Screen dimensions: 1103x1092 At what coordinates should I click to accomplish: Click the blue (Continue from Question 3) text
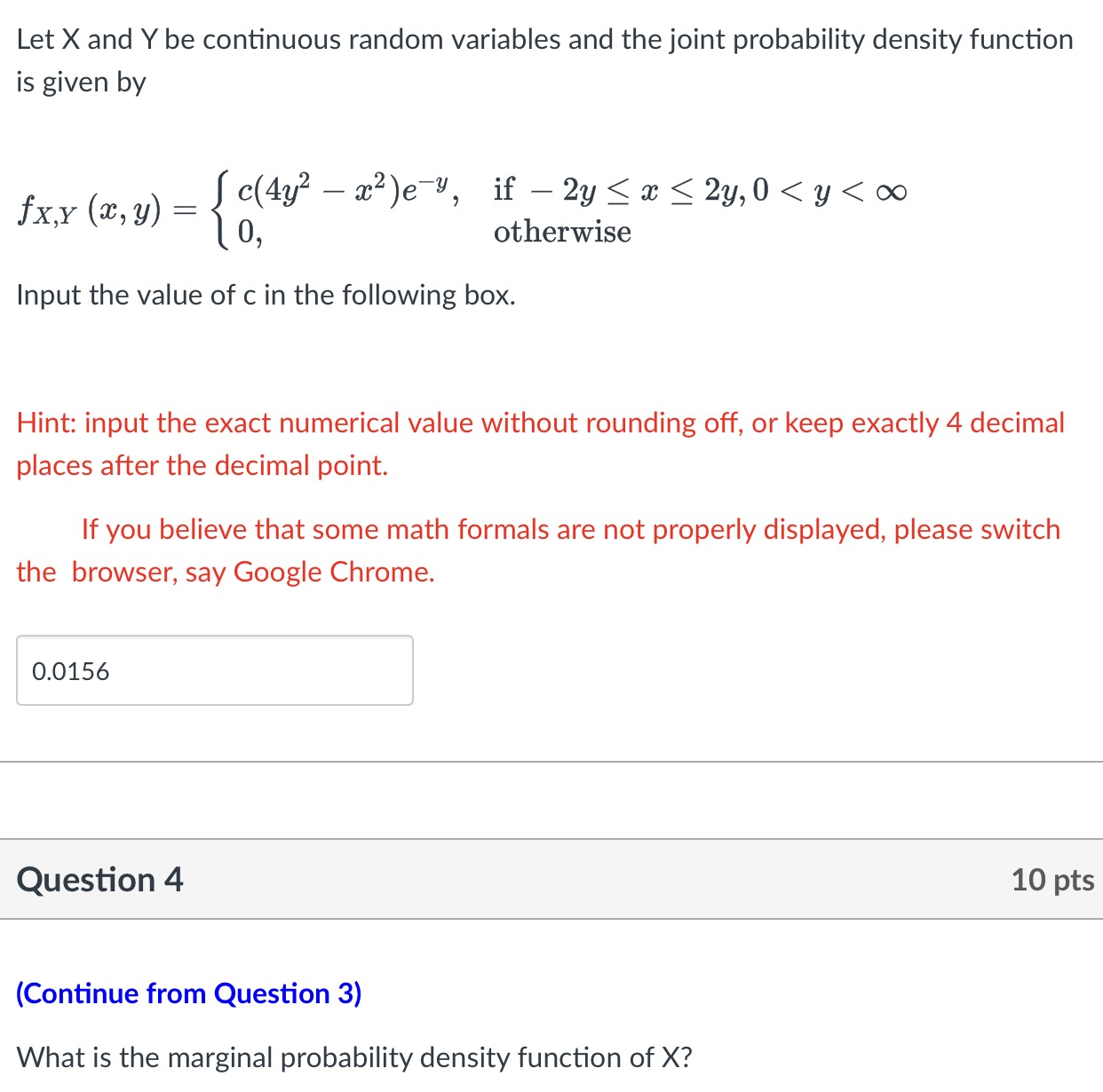[189, 993]
